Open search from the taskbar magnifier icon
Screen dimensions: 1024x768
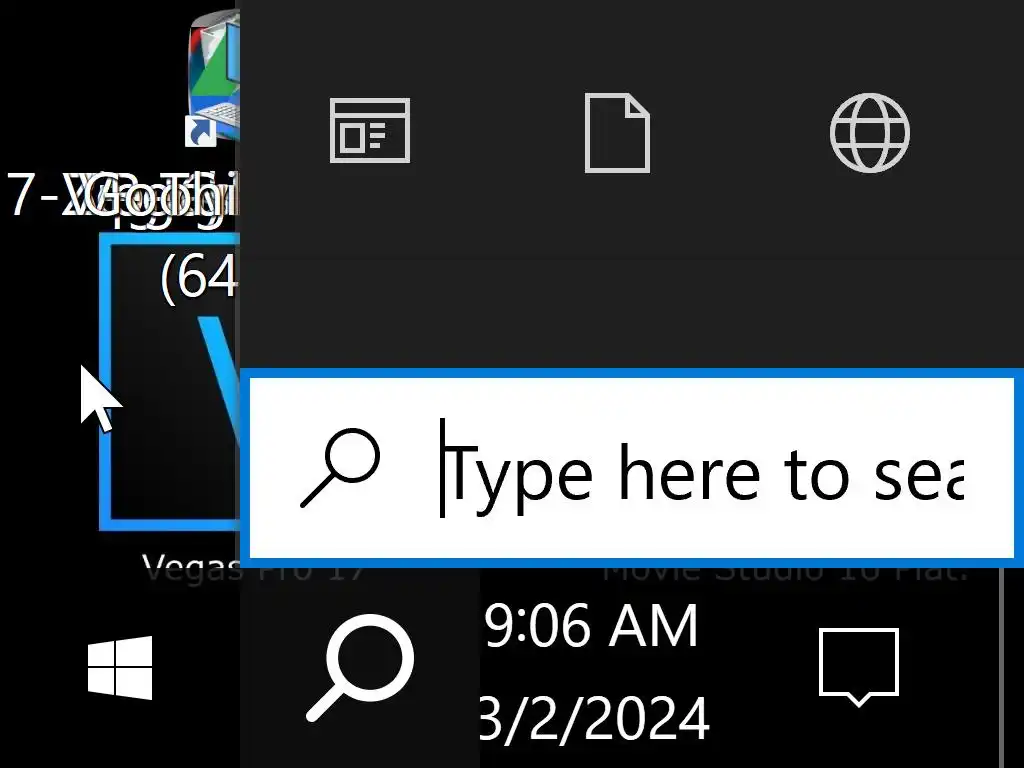tap(360, 667)
